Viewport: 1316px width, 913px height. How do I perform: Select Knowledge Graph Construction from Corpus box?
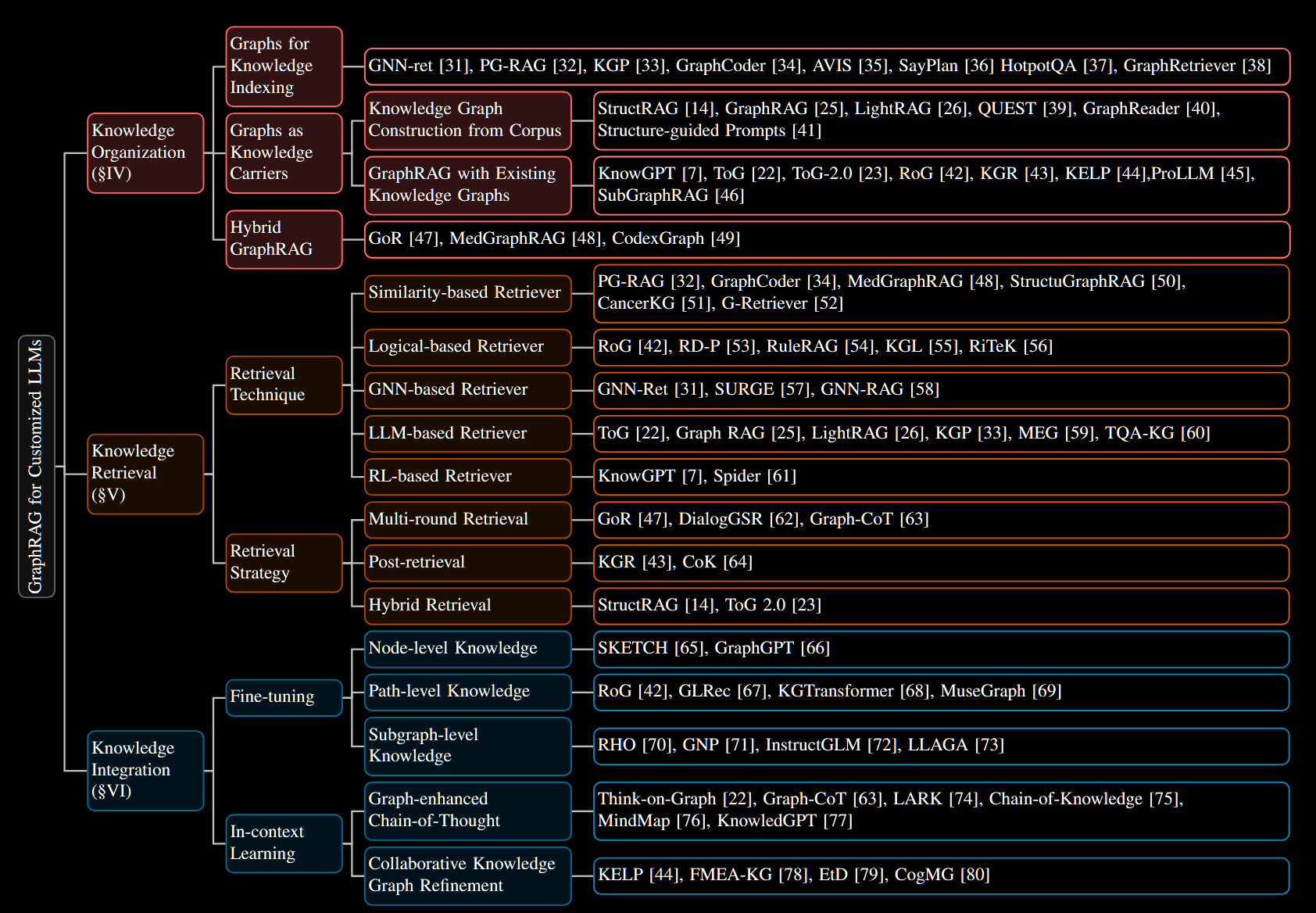467,120
